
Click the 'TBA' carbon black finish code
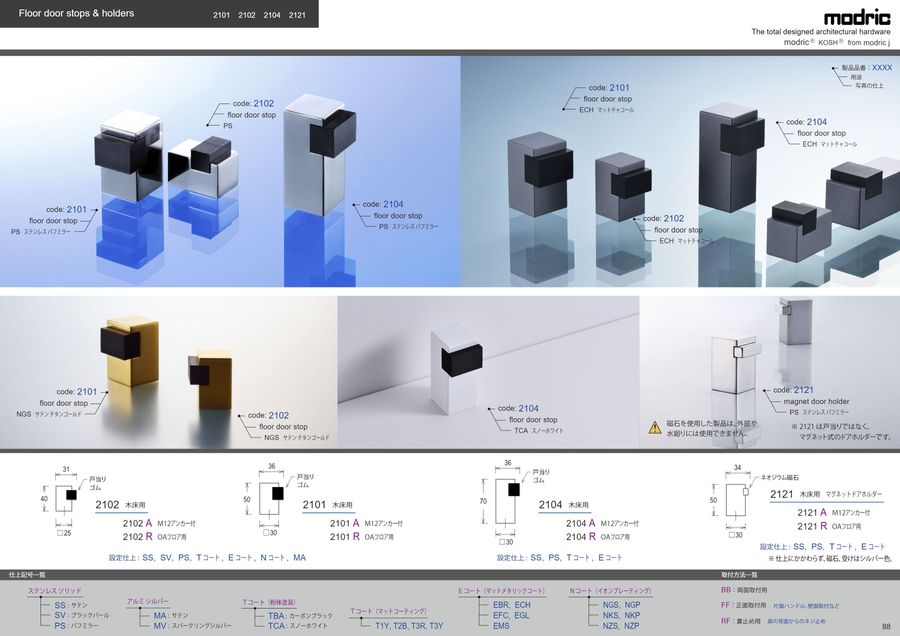tap(300, 615)
